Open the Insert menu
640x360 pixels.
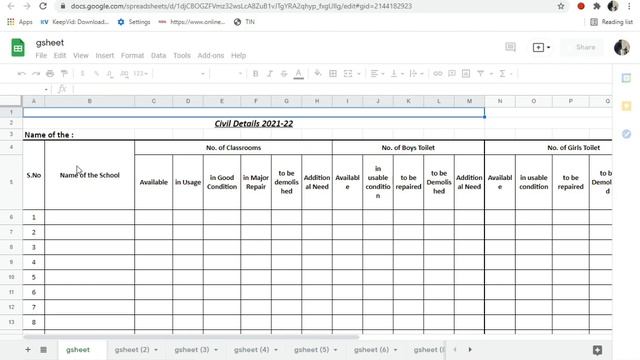tap(104, 56)
